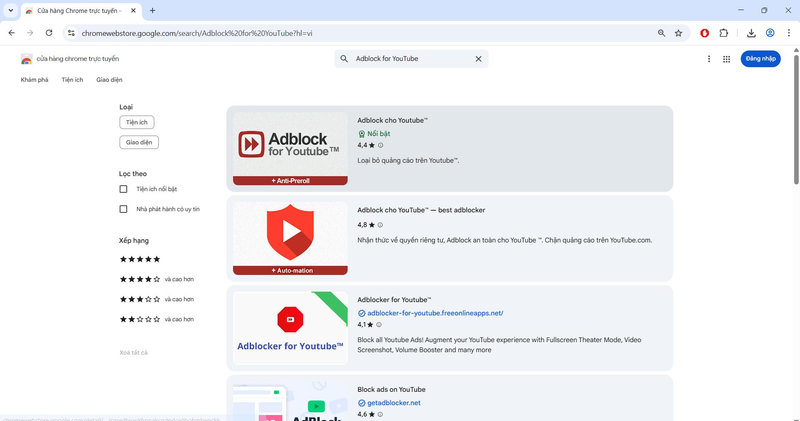Open Adblock cho Youtube™ result title
Viewport: 800px width, 421px height.
point(392,120)
